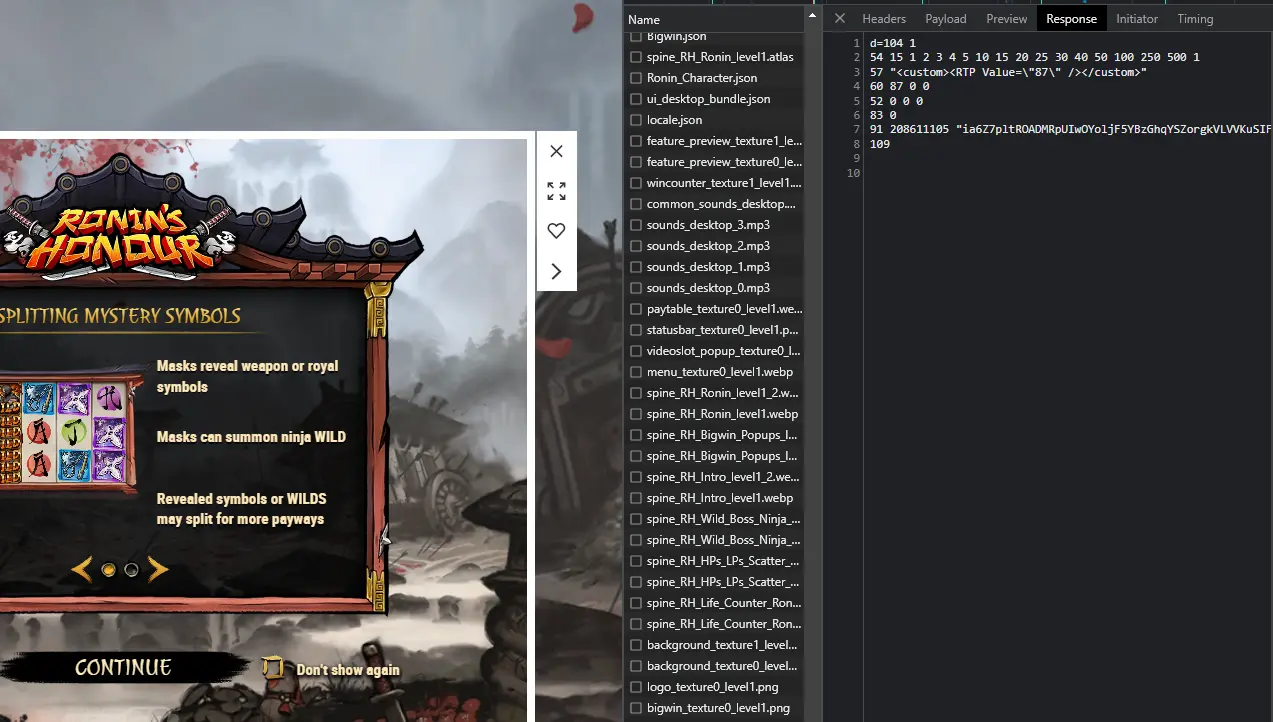Select the background_texture0_level request name
The width and height of the screenshot is (1273, 722).
[x=722, y=666]
